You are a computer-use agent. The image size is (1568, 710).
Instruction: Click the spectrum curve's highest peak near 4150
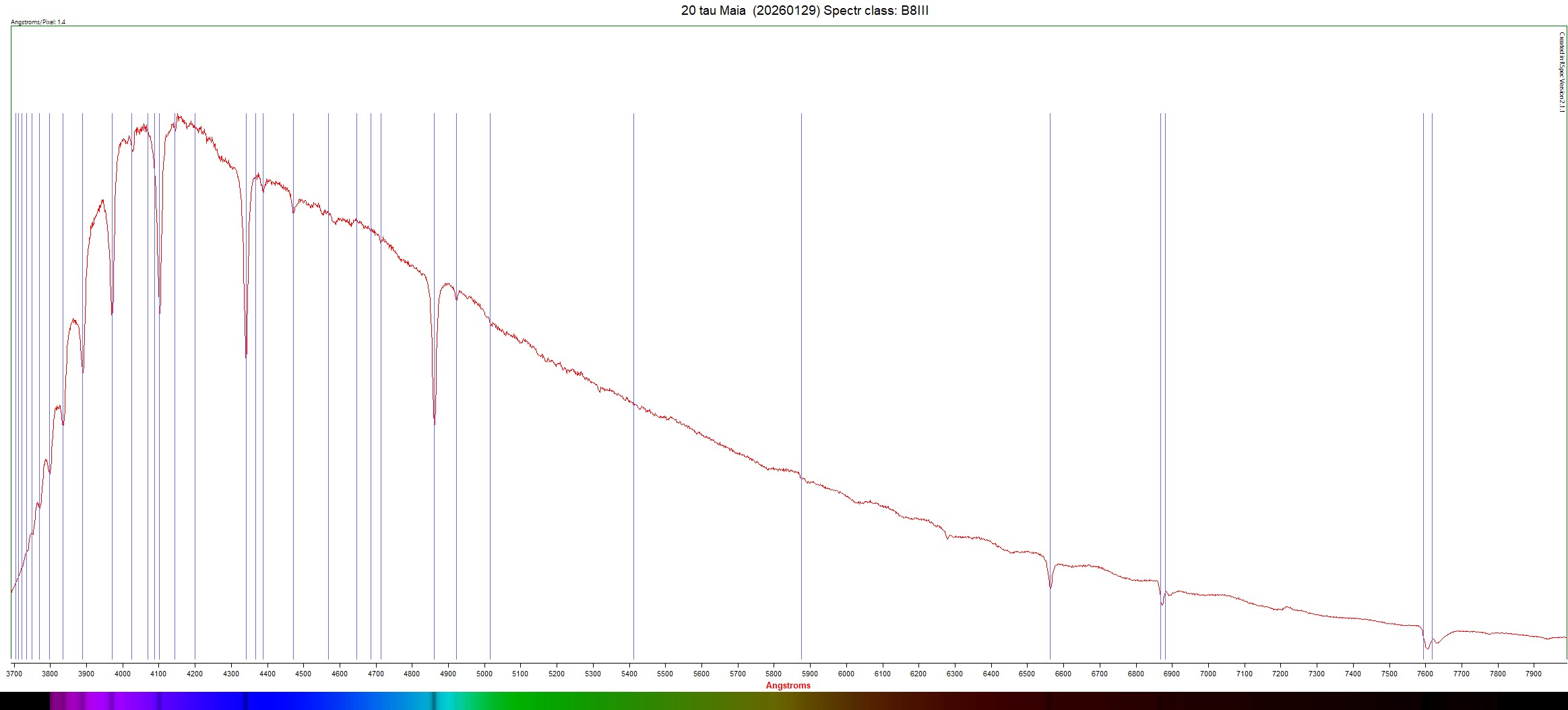(x=178, y=116)
